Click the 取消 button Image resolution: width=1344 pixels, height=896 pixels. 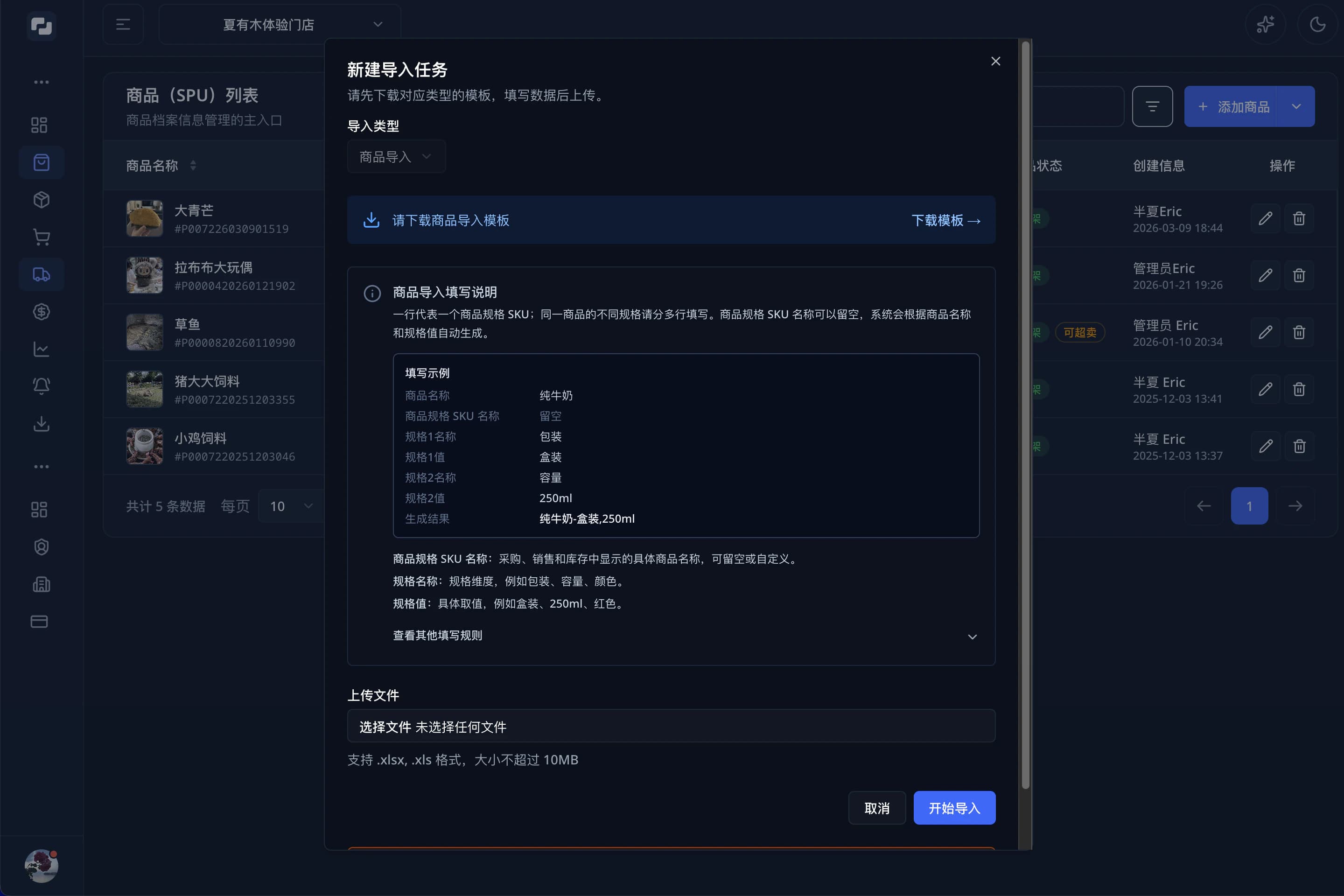pyautogui.click(x=876, y=808)
